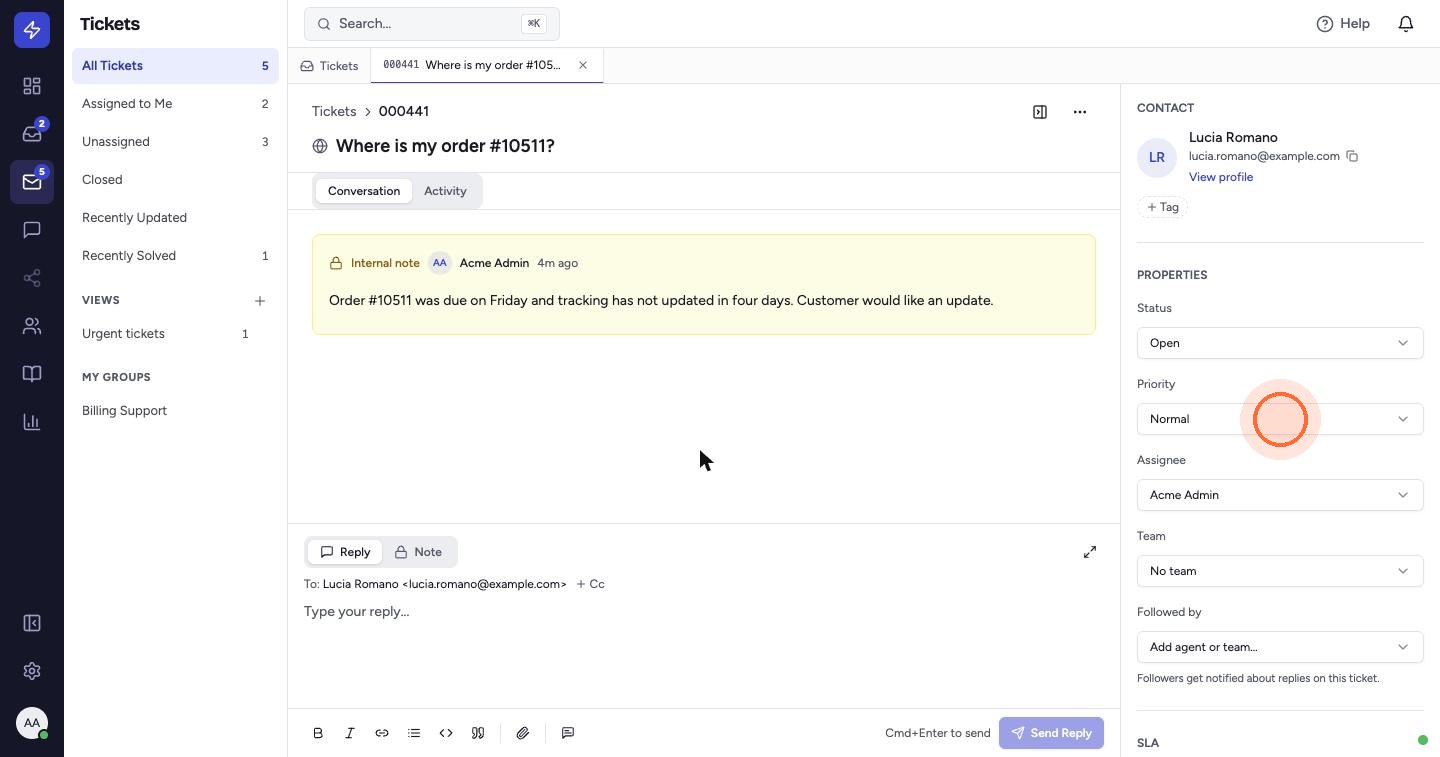
Task: Open the notifications bell
Action: [1406, 24]
